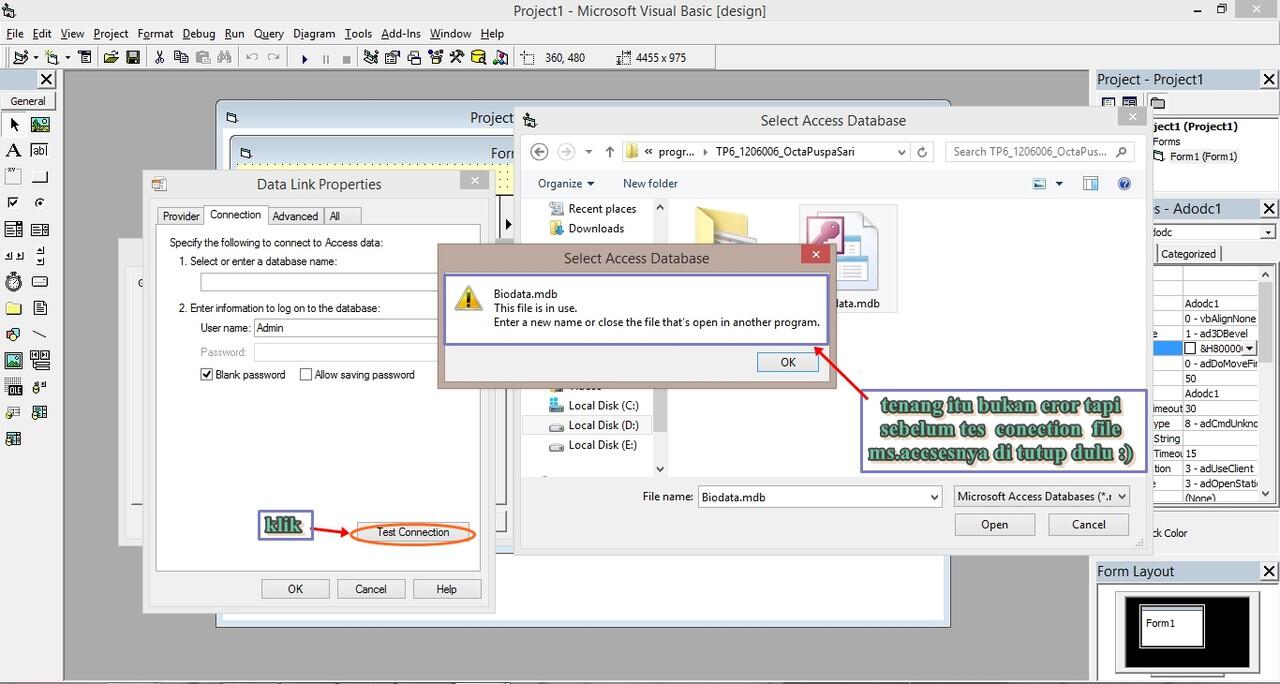Click OK in the file in use warning

787,362
